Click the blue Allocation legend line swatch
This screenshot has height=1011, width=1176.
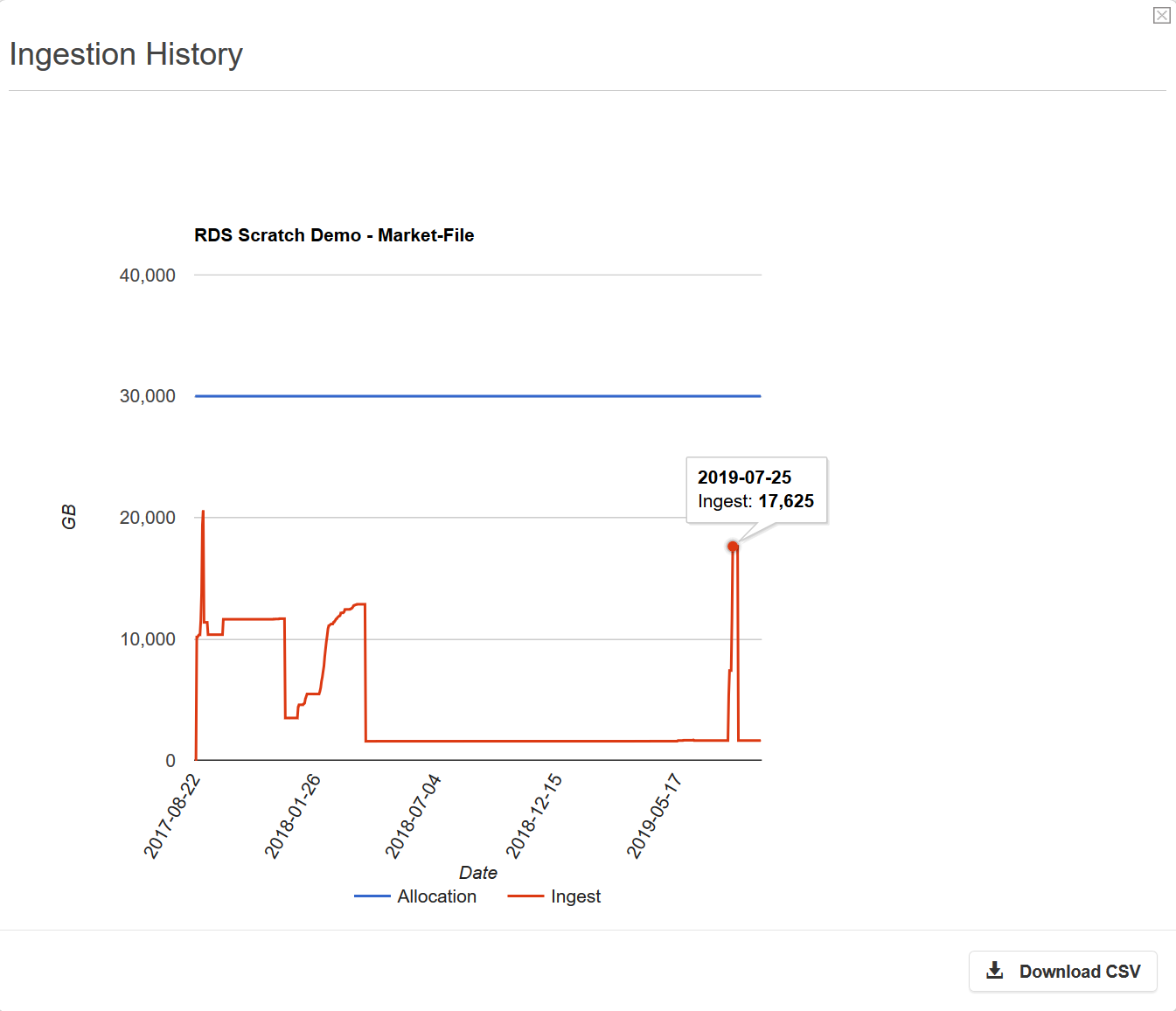pyautogui.click(x=372, y=896)
